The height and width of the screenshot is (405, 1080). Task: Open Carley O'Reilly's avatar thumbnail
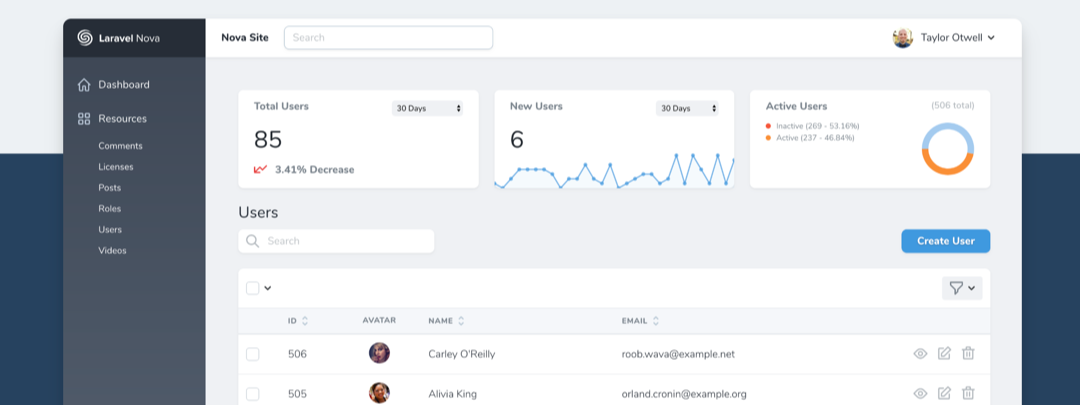click(379, 353)
